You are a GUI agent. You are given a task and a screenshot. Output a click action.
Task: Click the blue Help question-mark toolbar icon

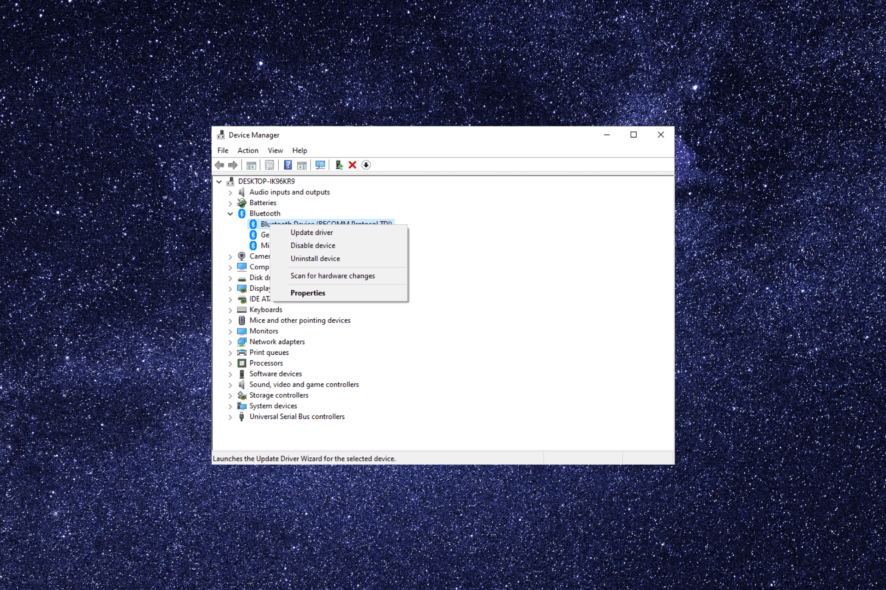[x=288, y=165]
